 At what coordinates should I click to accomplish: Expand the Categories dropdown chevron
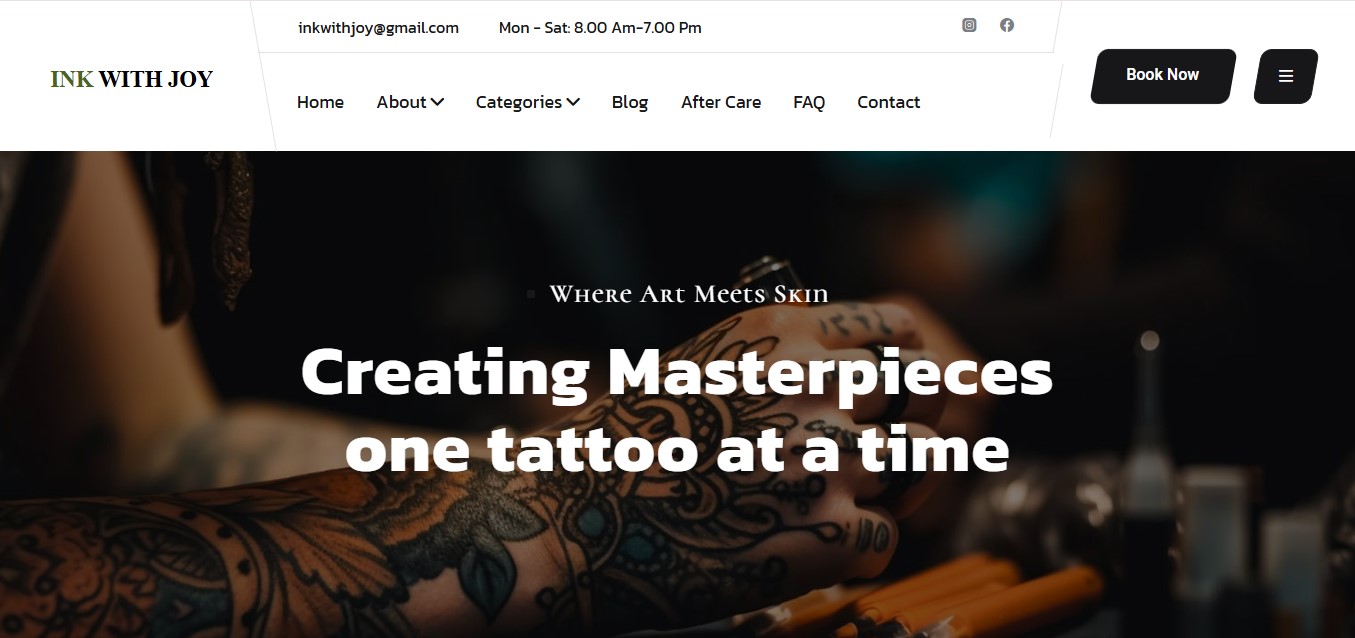[x=573, y=102]
